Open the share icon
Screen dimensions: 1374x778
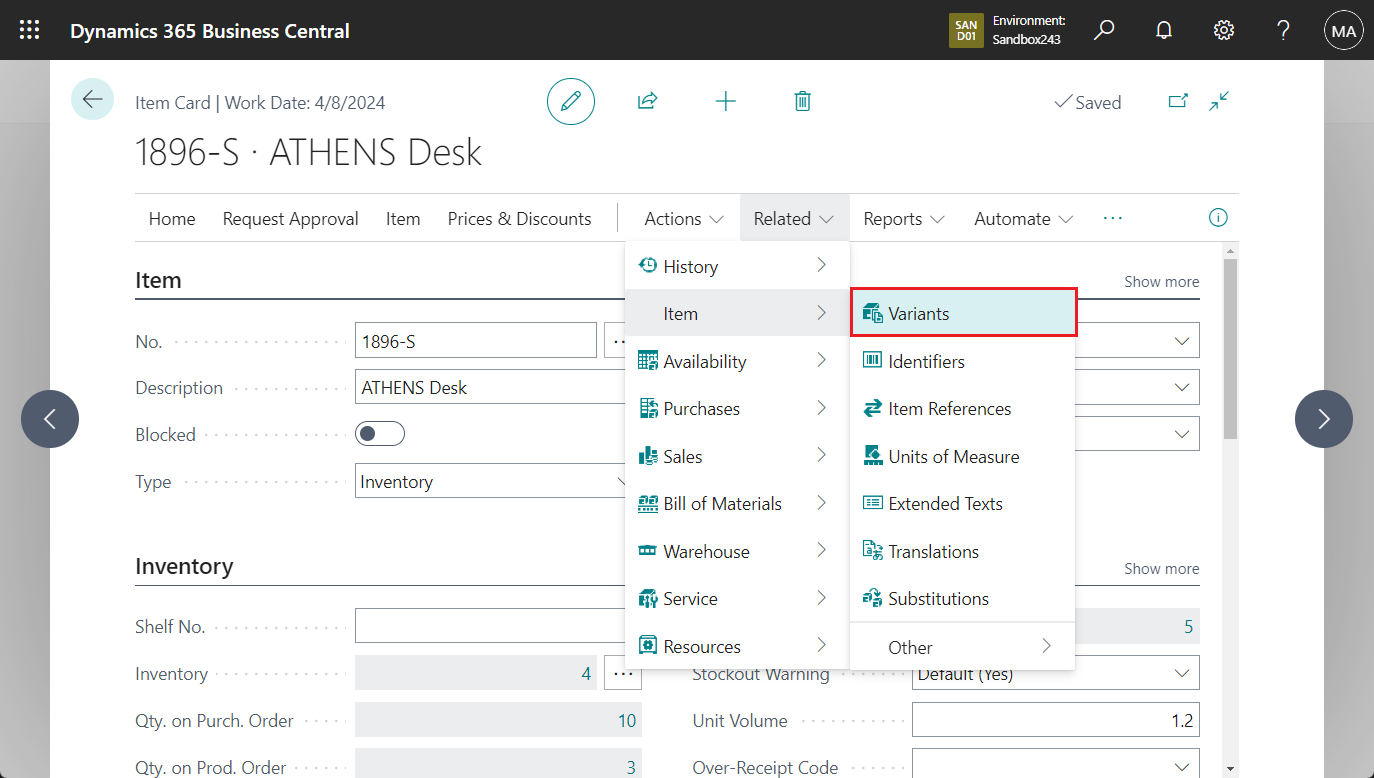pyautogui.click(x=647, y=101)
